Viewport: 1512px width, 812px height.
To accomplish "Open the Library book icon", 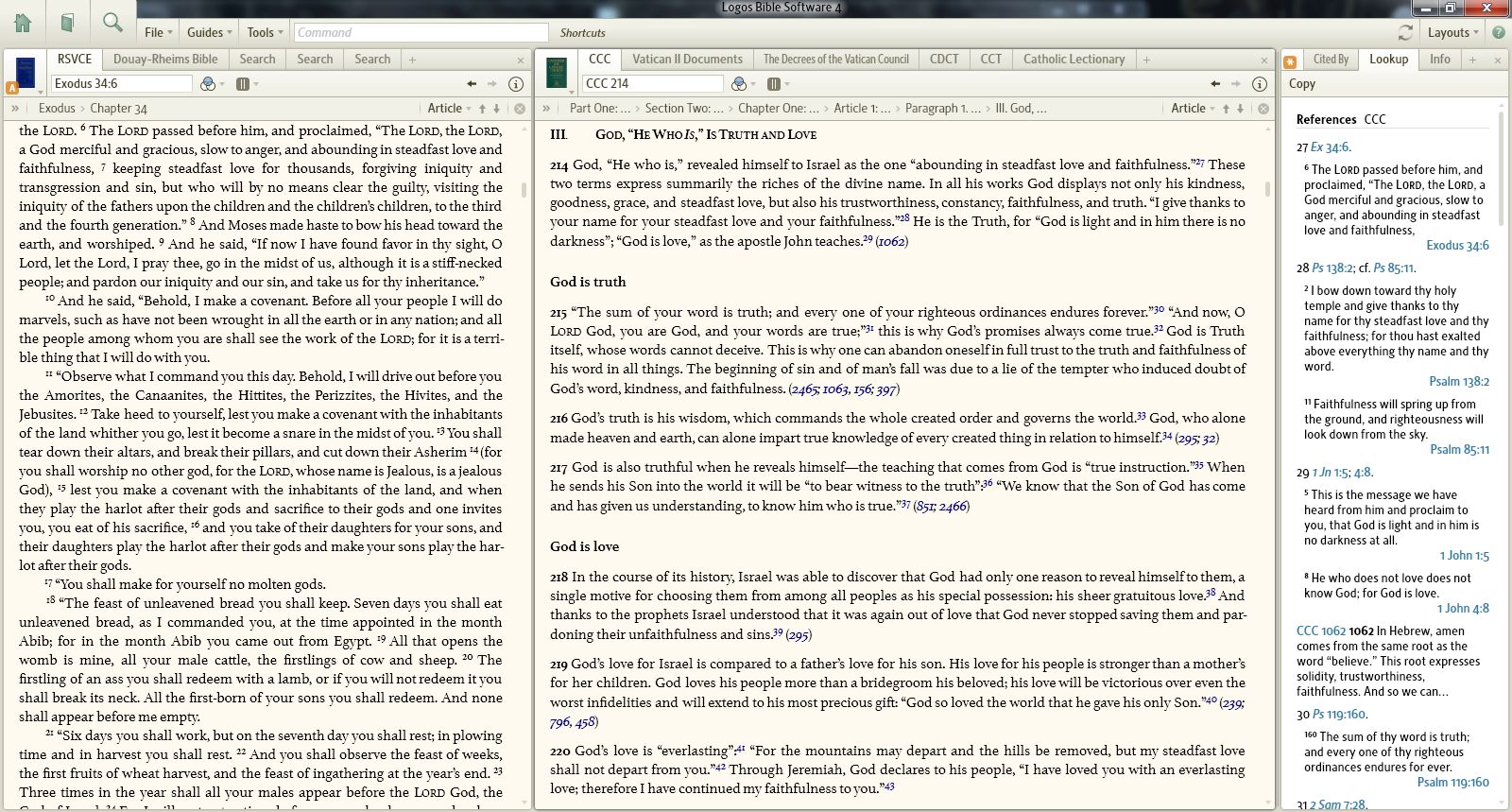I will (67, 23).
